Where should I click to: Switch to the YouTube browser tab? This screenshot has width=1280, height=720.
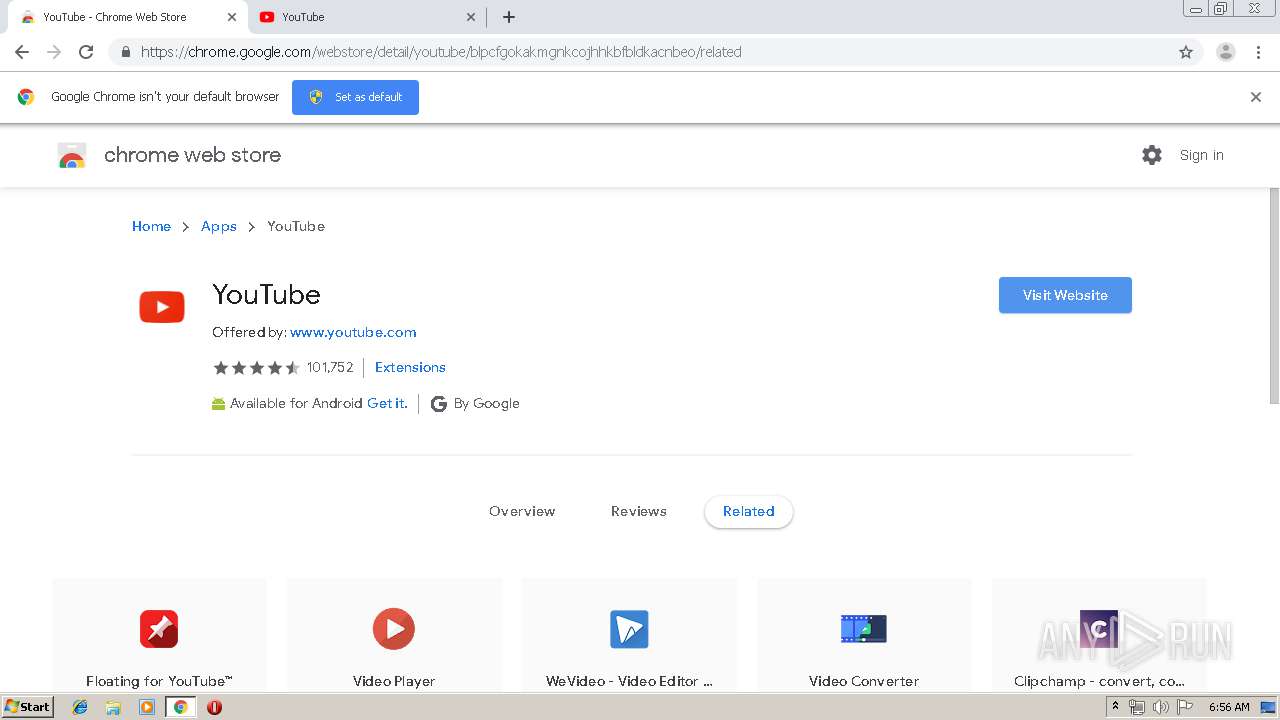tap(366, 17)
